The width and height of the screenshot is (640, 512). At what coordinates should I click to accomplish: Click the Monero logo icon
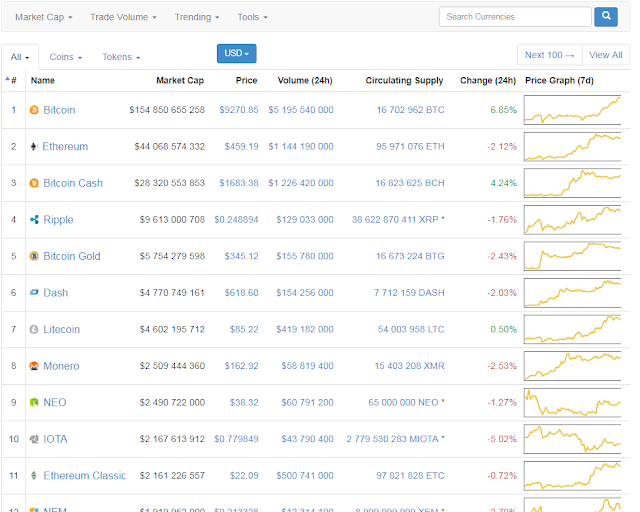click(x=34, y=366)
